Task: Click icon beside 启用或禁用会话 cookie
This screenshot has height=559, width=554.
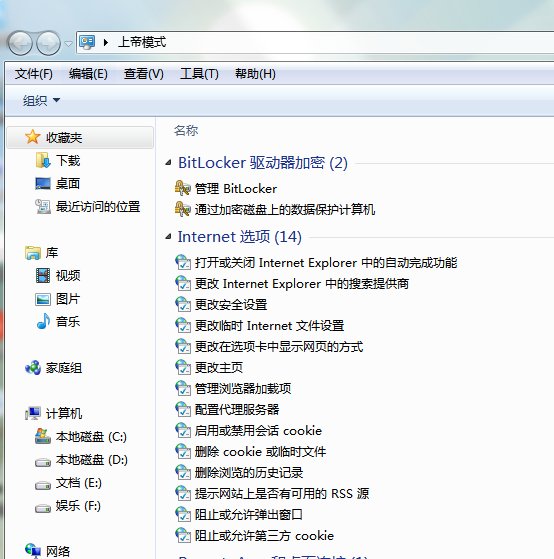Action: pyautogui.click(x=183, y=430)
